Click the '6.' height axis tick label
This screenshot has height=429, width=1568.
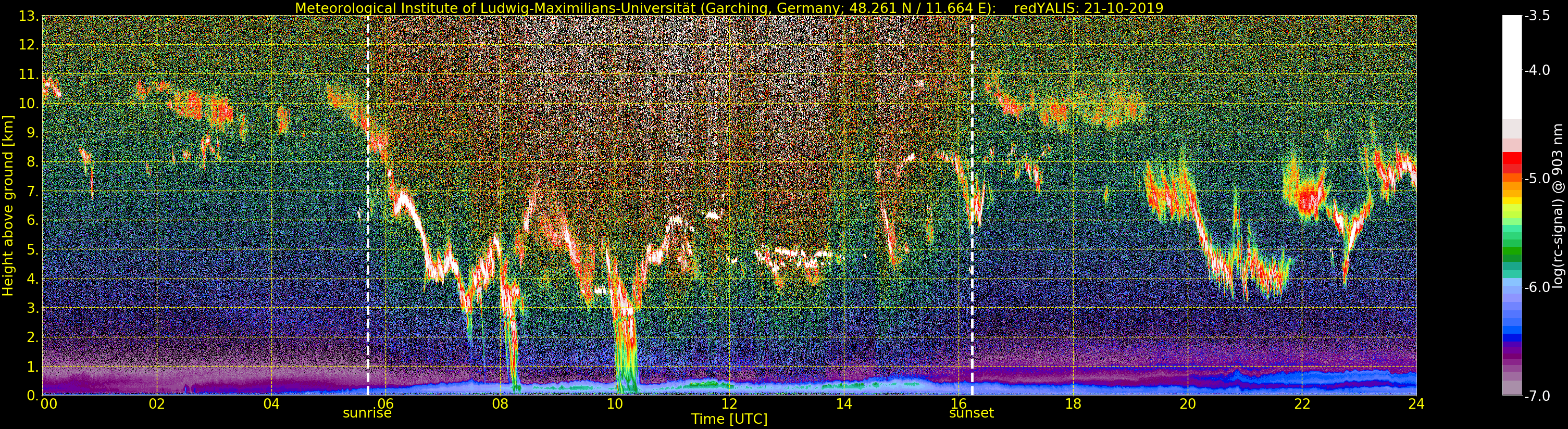33,221
